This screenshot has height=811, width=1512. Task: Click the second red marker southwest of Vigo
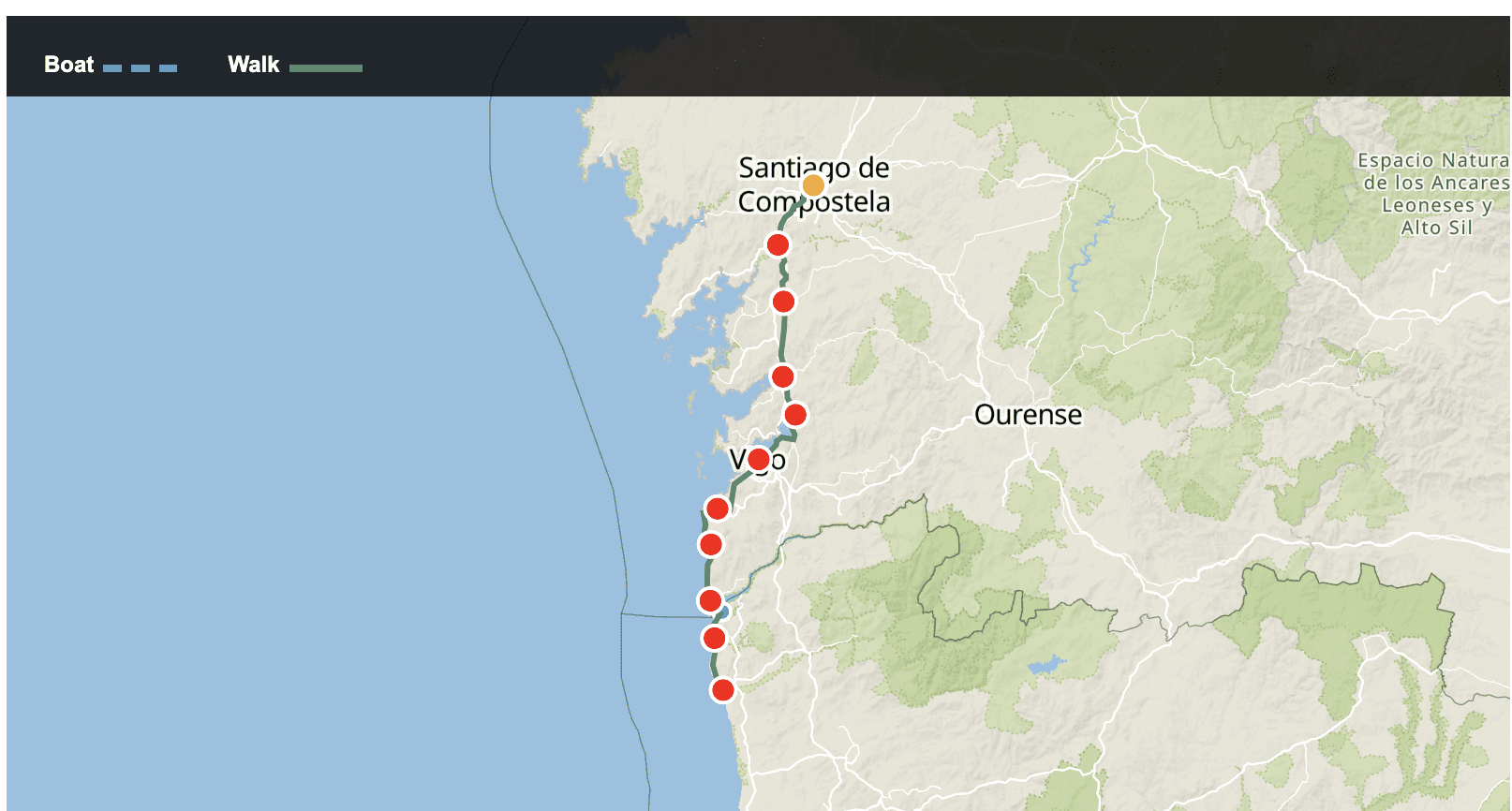tap(710, 544)
